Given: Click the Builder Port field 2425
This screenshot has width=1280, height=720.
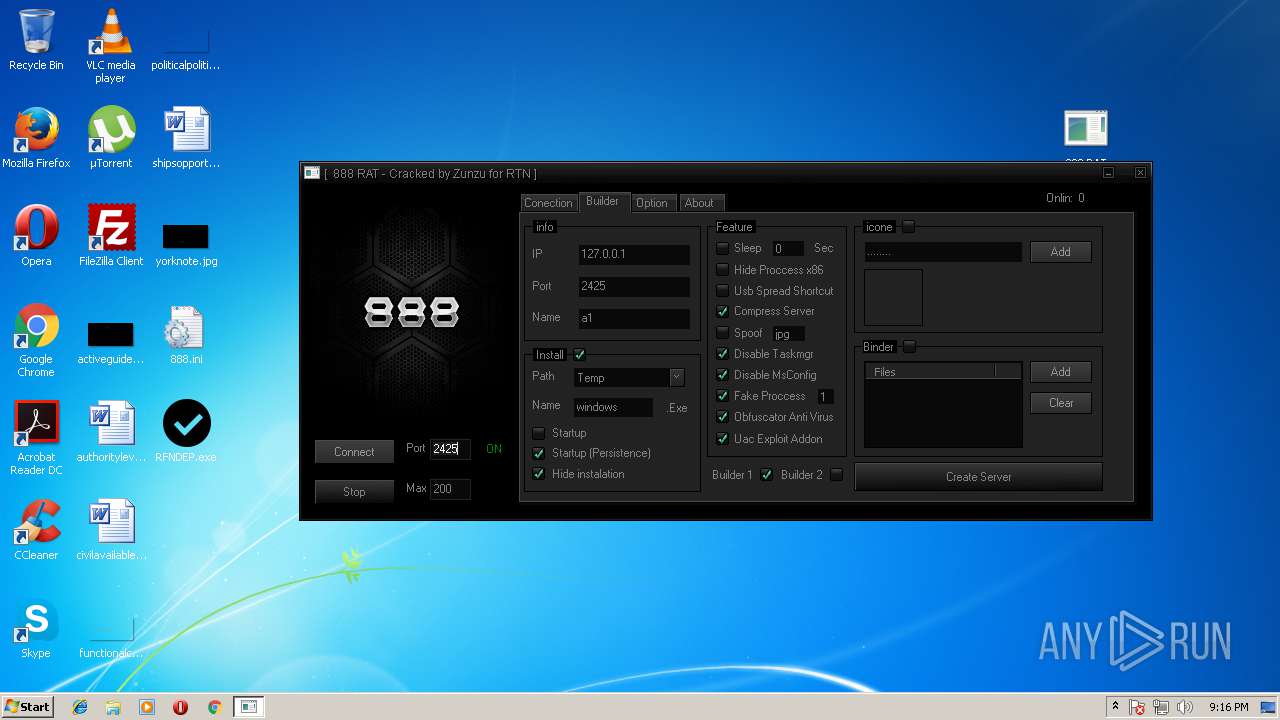Looking at the screenshot, I should (x=634, y=286).
